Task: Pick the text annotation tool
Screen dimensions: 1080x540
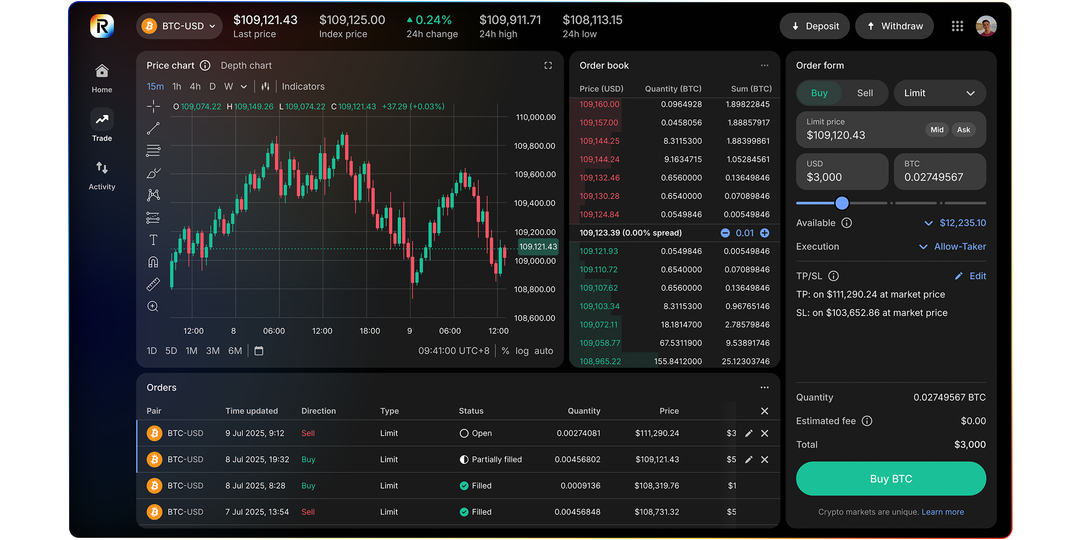Action: [153, 240]
